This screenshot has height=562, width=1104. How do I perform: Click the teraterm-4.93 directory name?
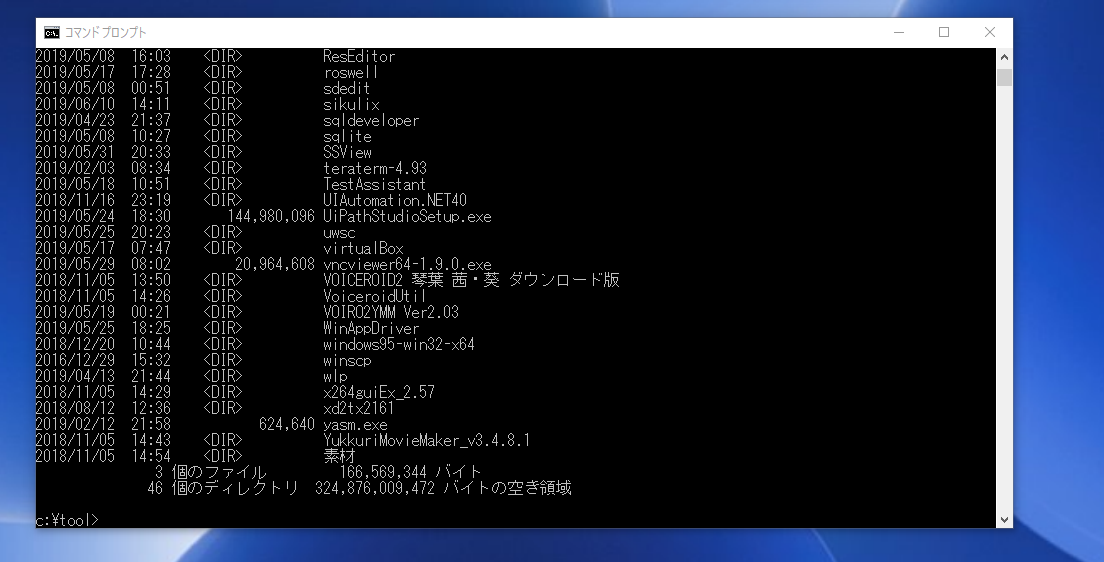pyautogui.click(x=375, y=169)
